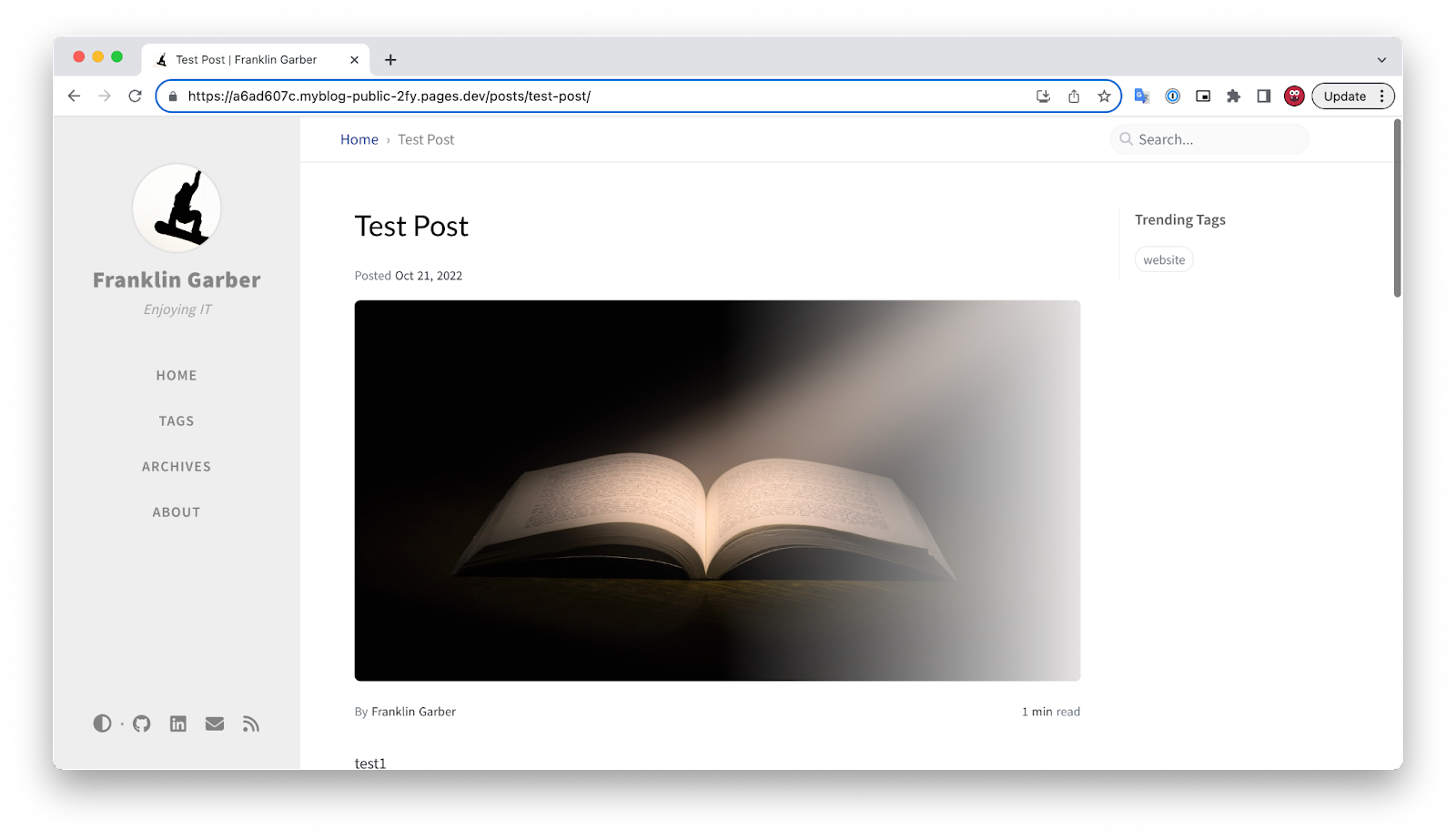
Task: Open the GitHub profile icon
Action: [x=142, y=724]
